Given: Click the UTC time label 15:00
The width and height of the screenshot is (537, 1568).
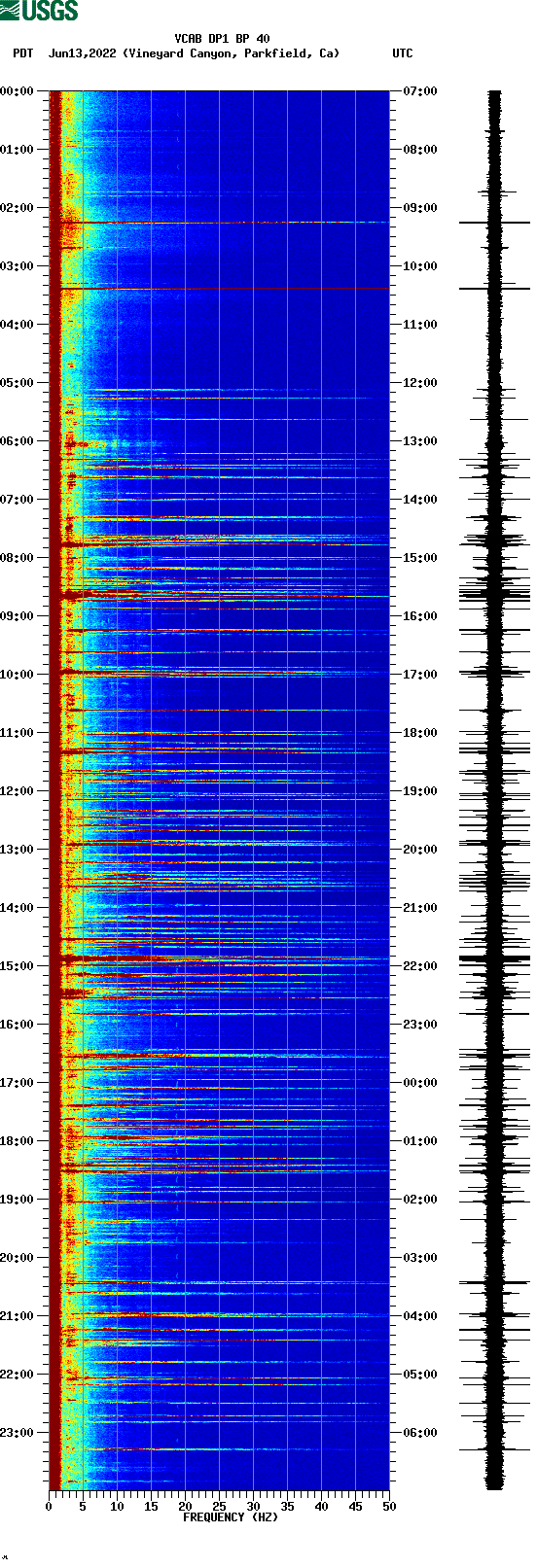Looking at the screenshot, I should click(x=420, y=558).
